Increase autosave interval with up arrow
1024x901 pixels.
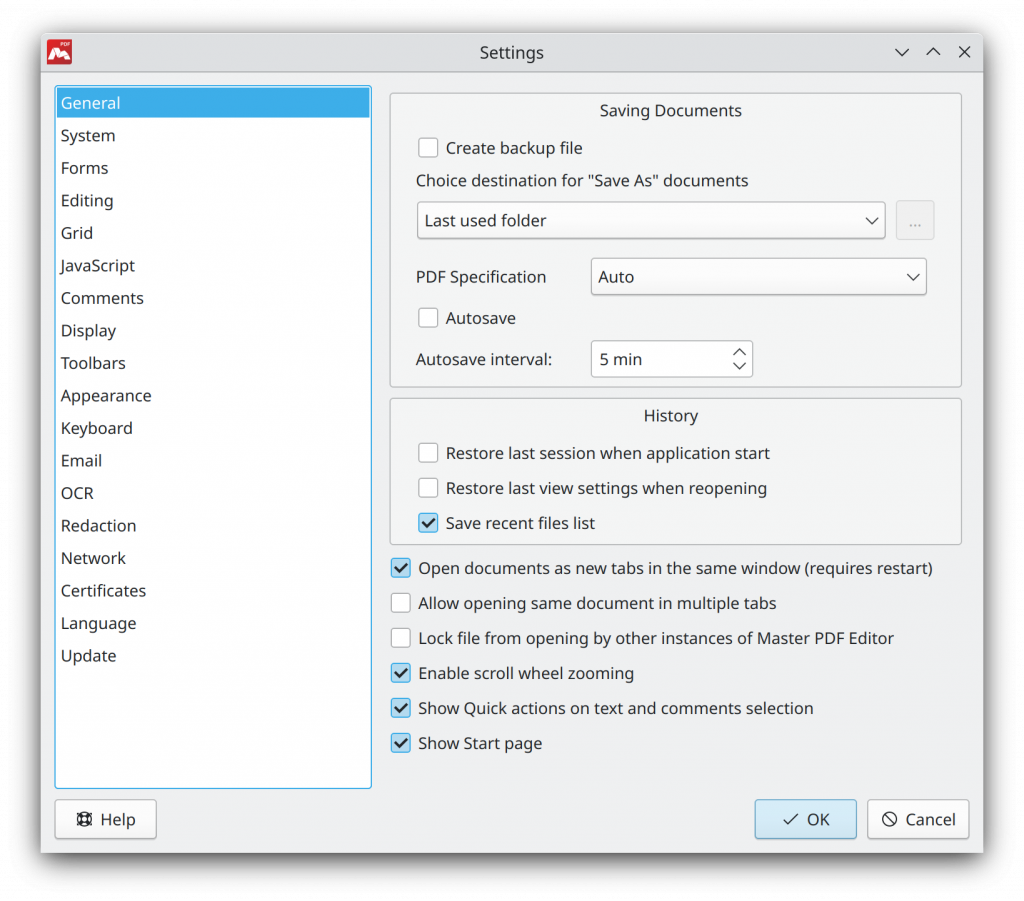pos(739,351)
